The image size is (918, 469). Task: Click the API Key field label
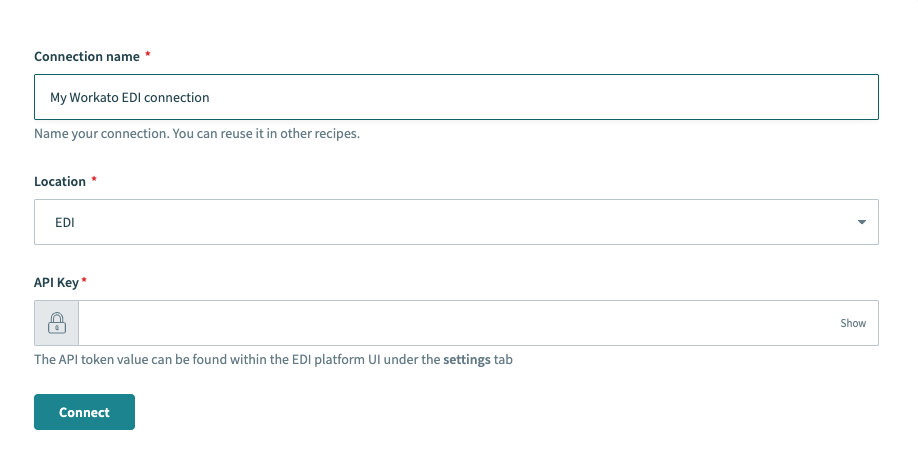coord(56,283)
